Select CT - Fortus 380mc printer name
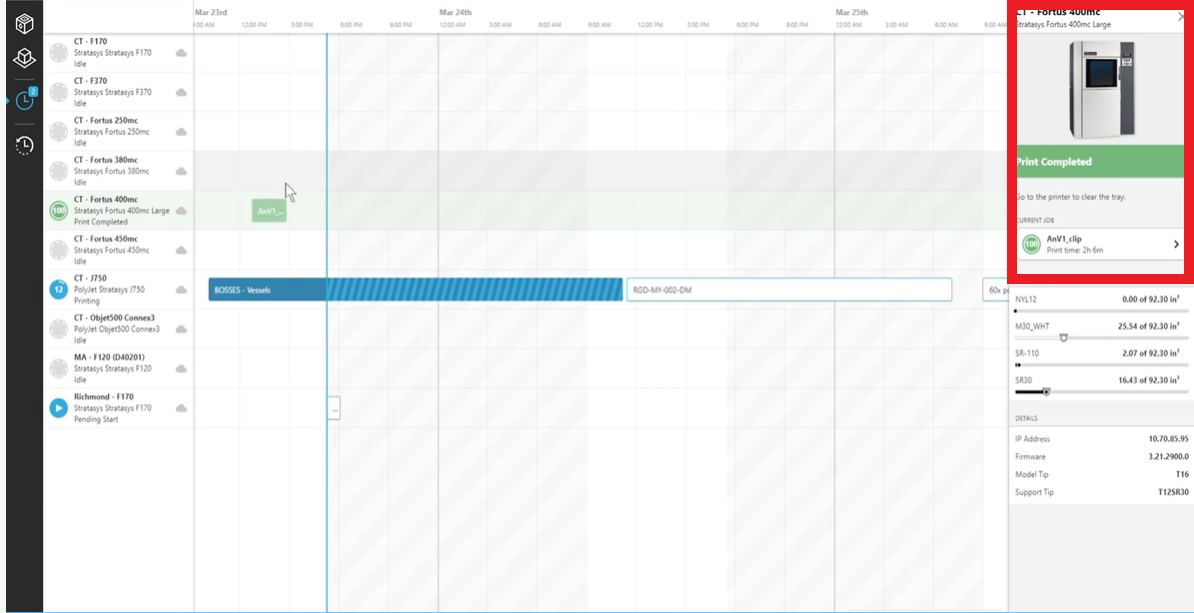This screenshot has height=613, width=1194. pyautogui.click(x=106, y=160)
